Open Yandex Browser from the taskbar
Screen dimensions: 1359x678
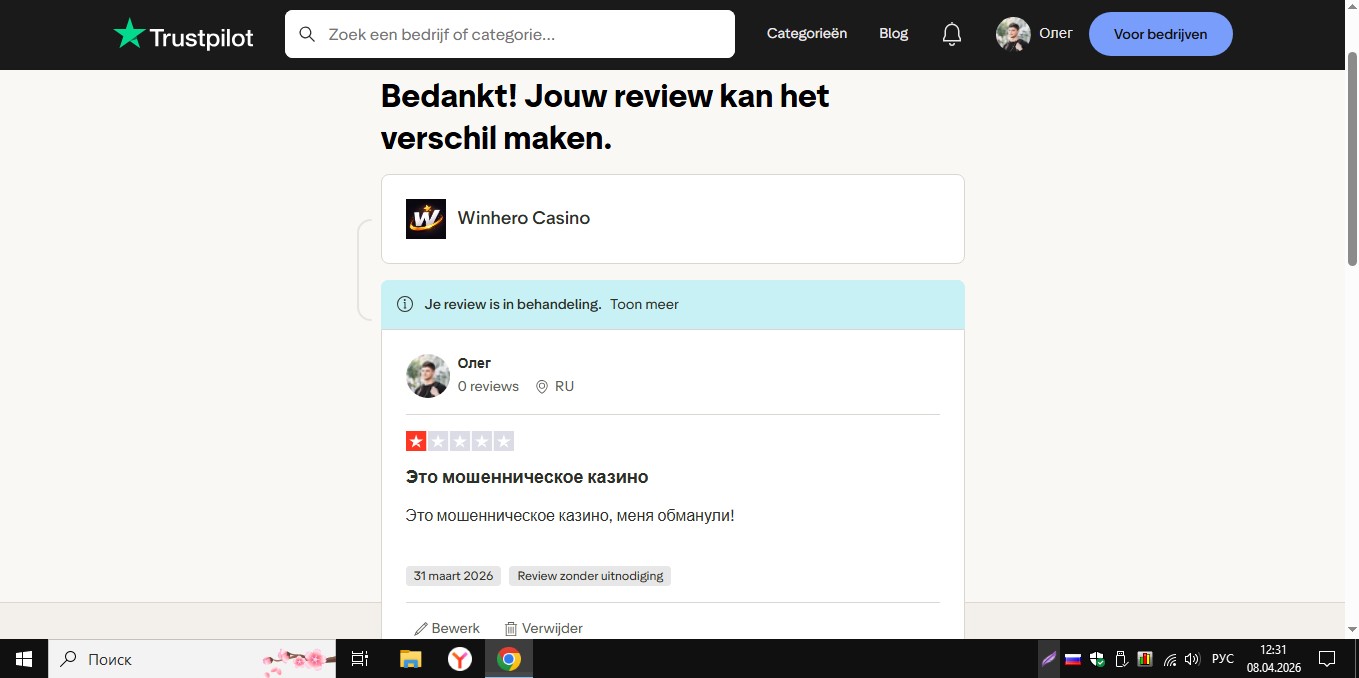click(459, 659)
